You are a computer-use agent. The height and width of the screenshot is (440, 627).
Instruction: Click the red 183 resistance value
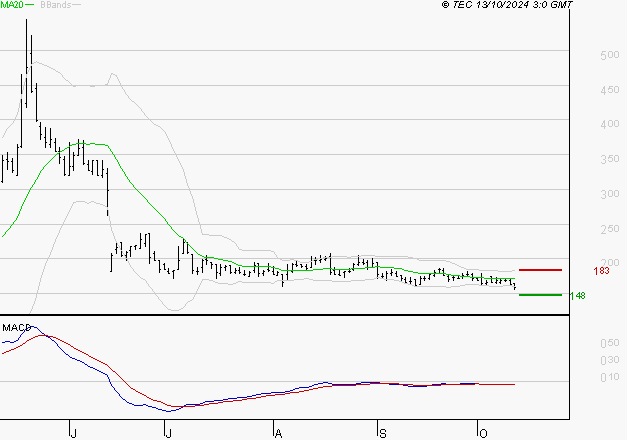[x=601, y=271]
